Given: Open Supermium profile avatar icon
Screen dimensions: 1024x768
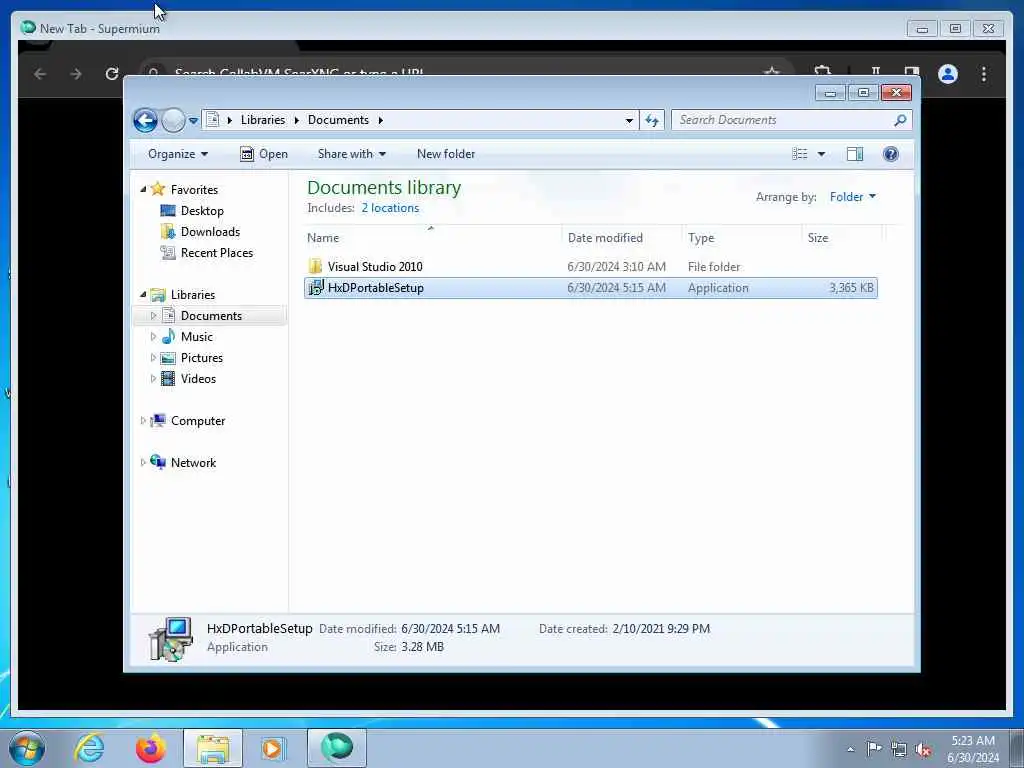Looking at the screenshot, I should click(x=948, y=74).
